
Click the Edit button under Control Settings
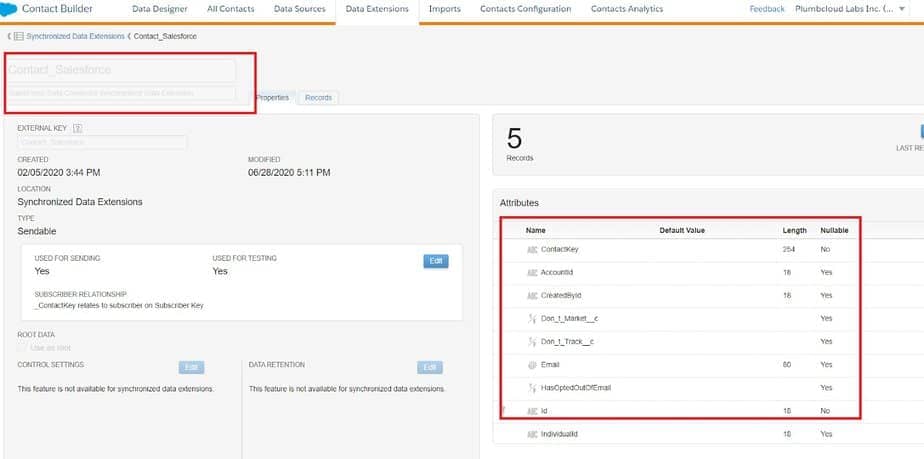pyautogui.click(x=191, y=368)
